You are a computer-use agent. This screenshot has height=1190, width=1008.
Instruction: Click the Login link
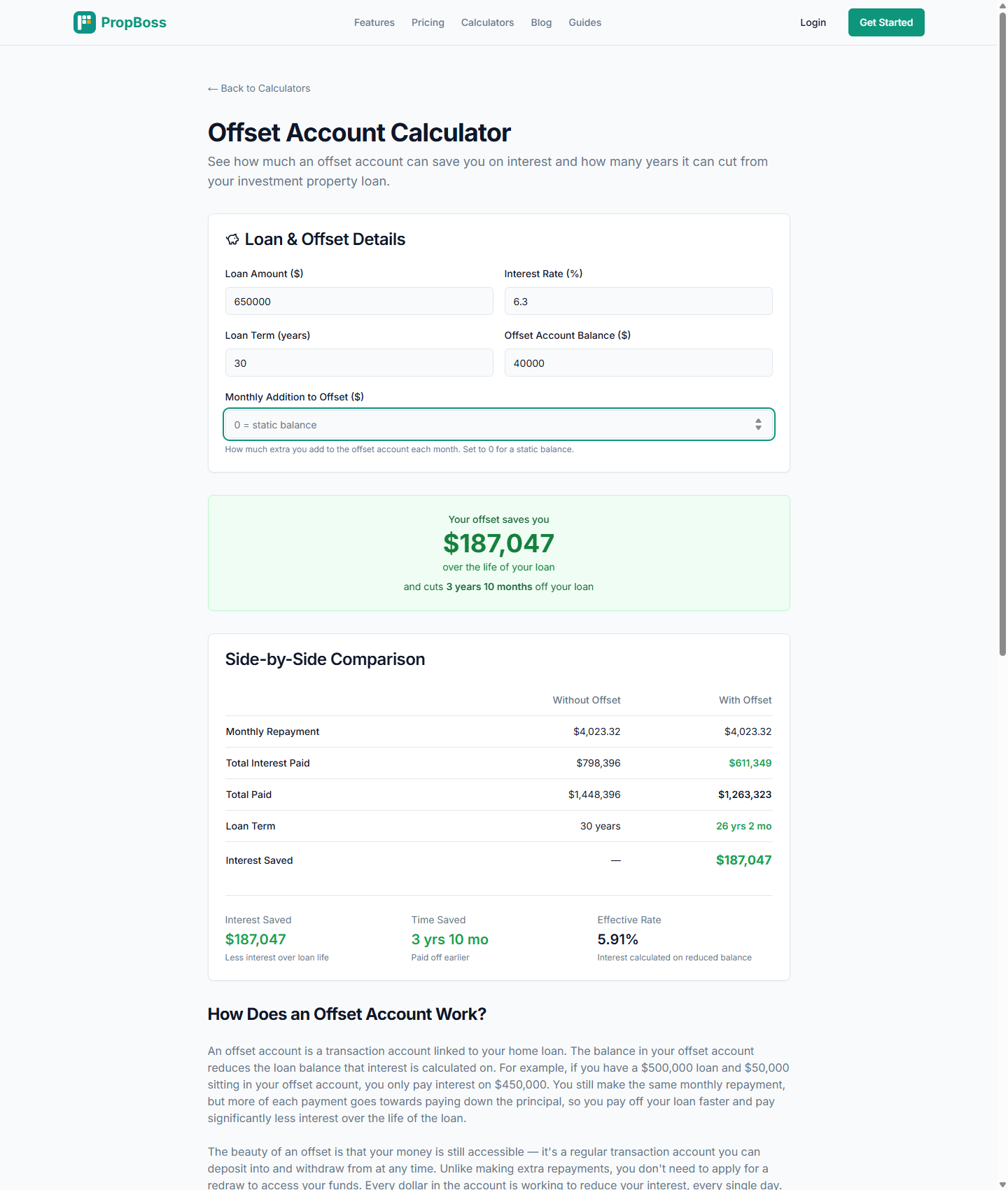[813, 22]
